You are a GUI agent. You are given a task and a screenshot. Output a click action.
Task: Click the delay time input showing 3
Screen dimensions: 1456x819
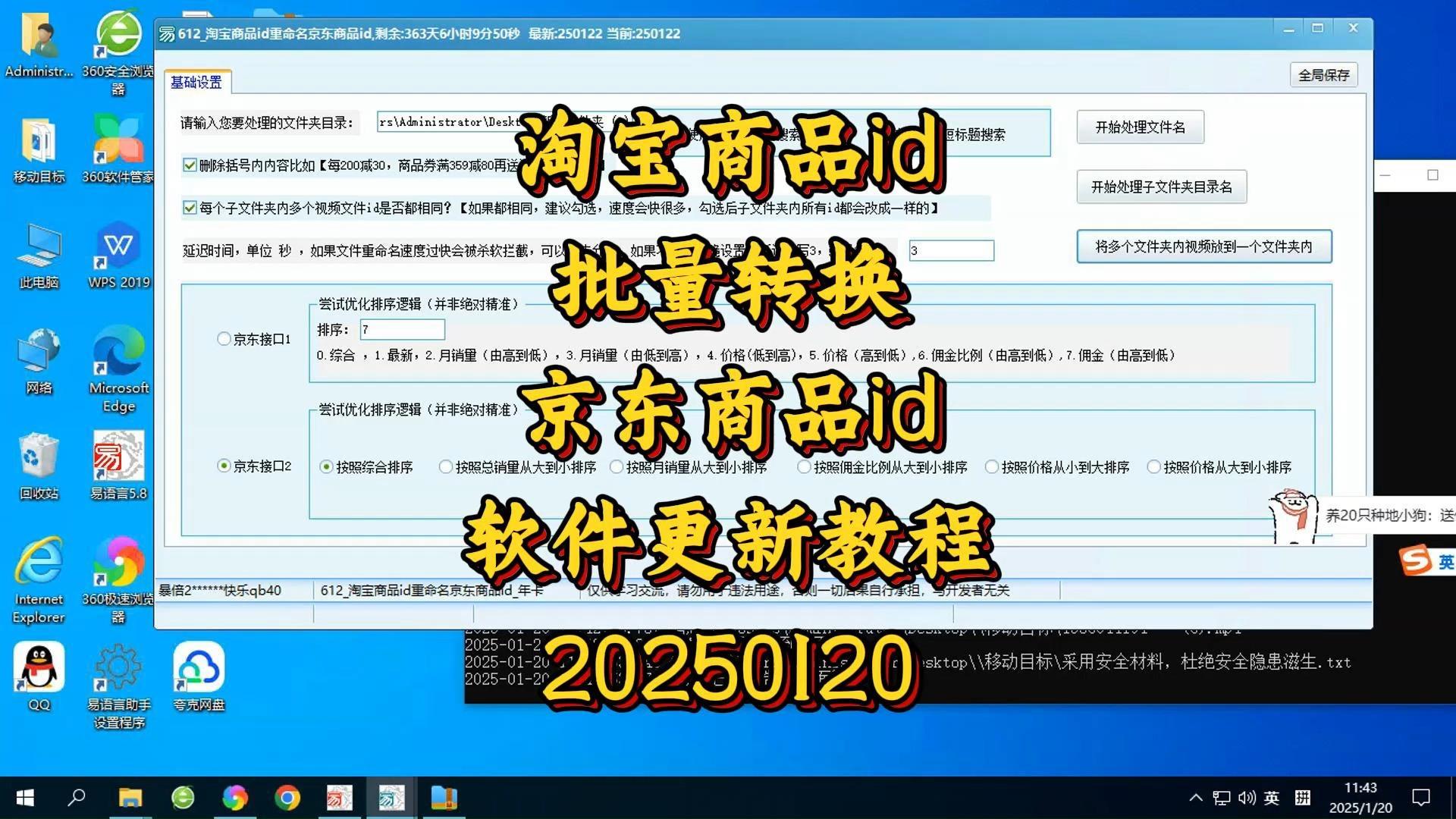click(x=950, y=250)
